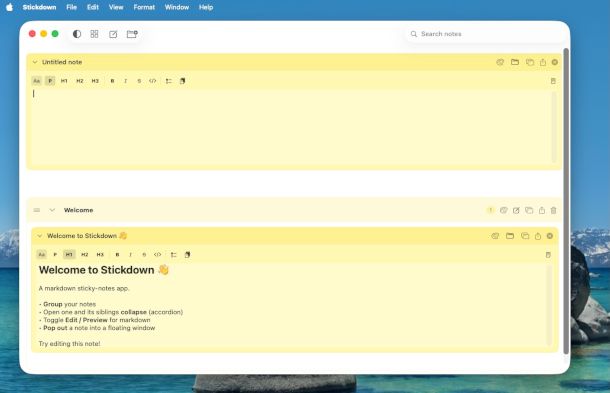Add a new group via window toolbar folder icon
The width and height of the screenshot is (610, 393).
point(132,34)
